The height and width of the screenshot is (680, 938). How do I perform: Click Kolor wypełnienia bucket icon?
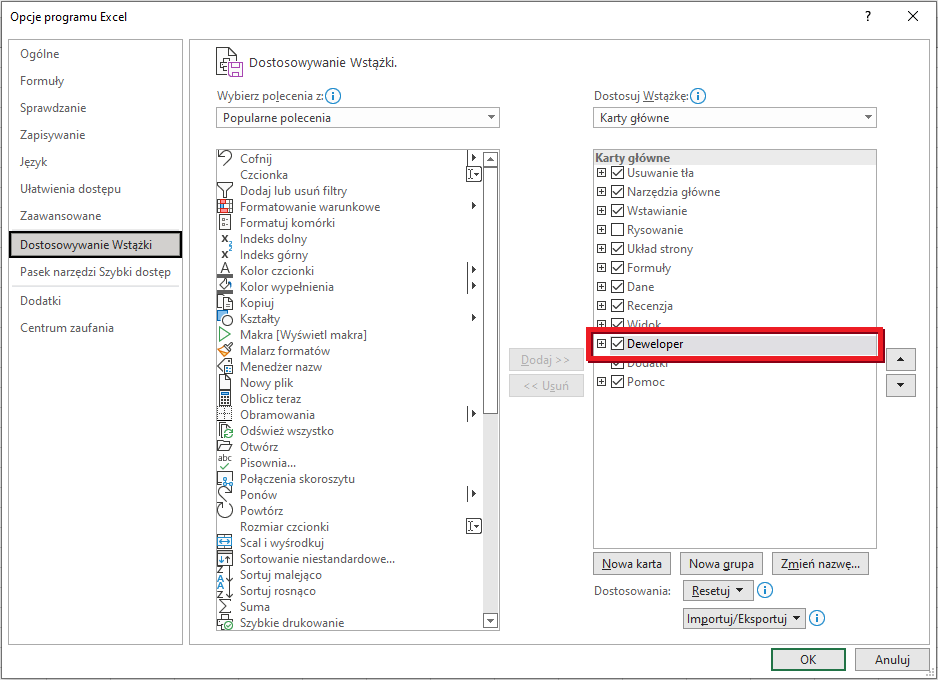point(224,286)
